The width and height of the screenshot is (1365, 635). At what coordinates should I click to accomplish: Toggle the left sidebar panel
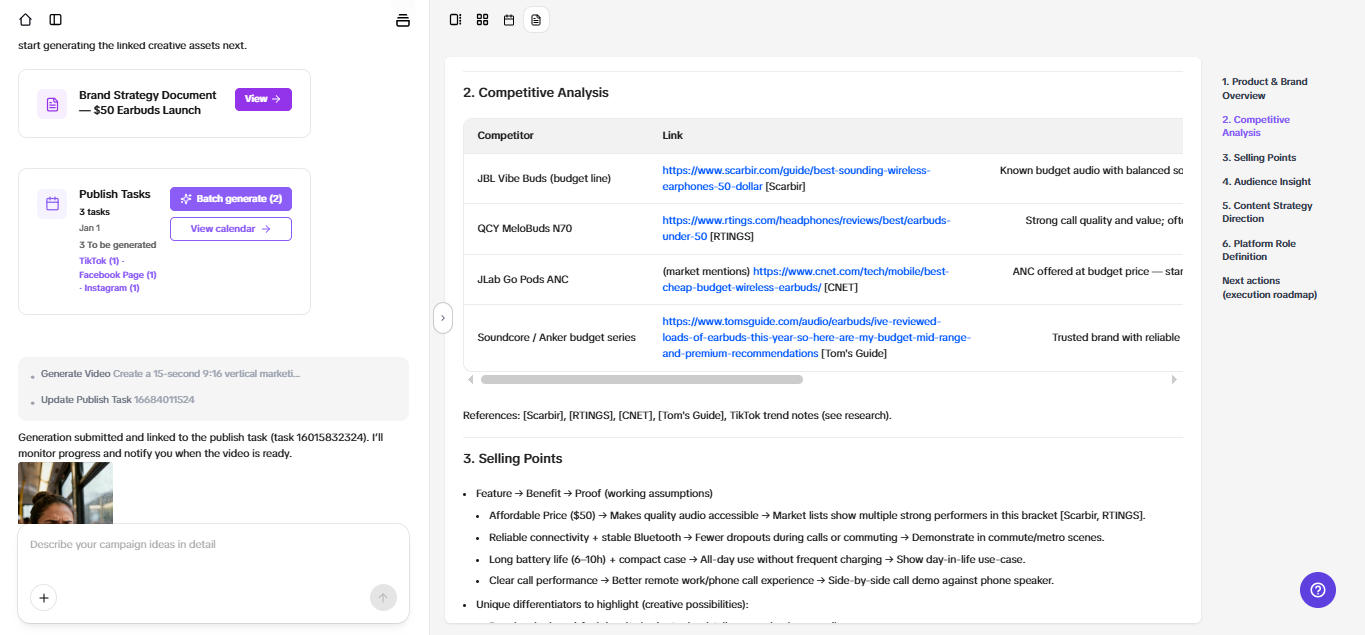56,19
